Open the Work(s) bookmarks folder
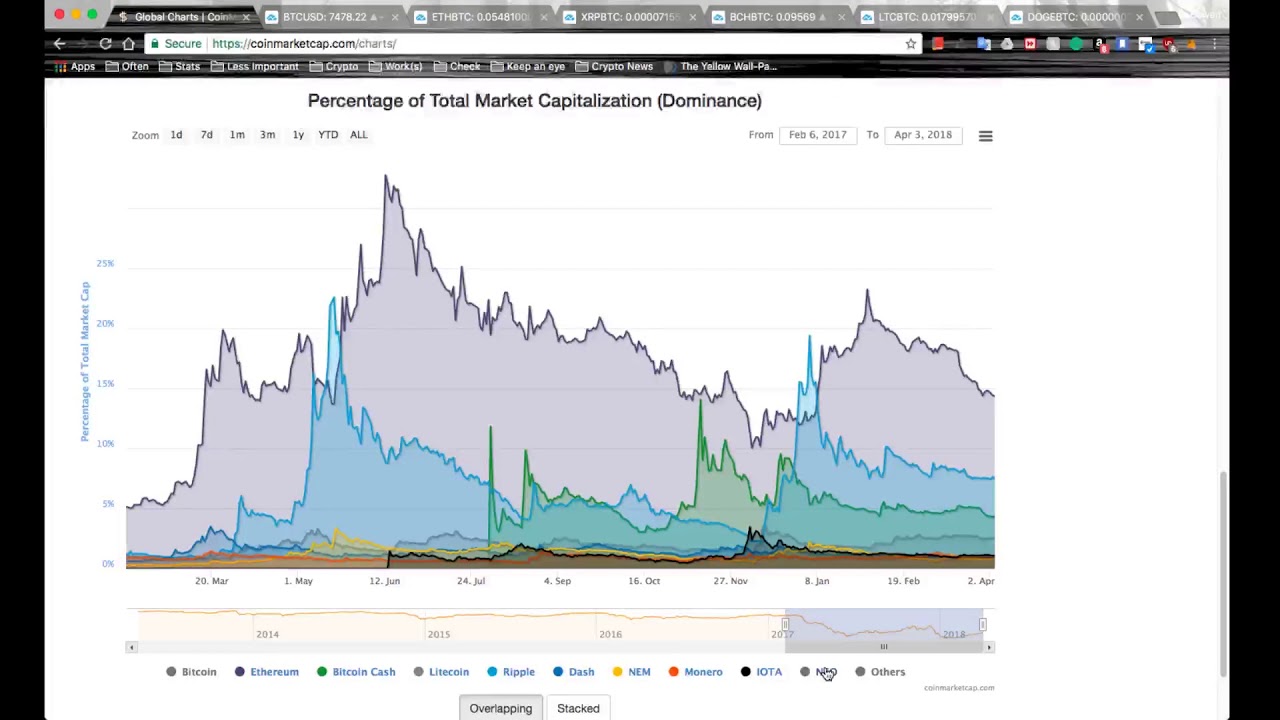Image resolution: width=1280 pixels, height=720 pixels. [395, 66]
